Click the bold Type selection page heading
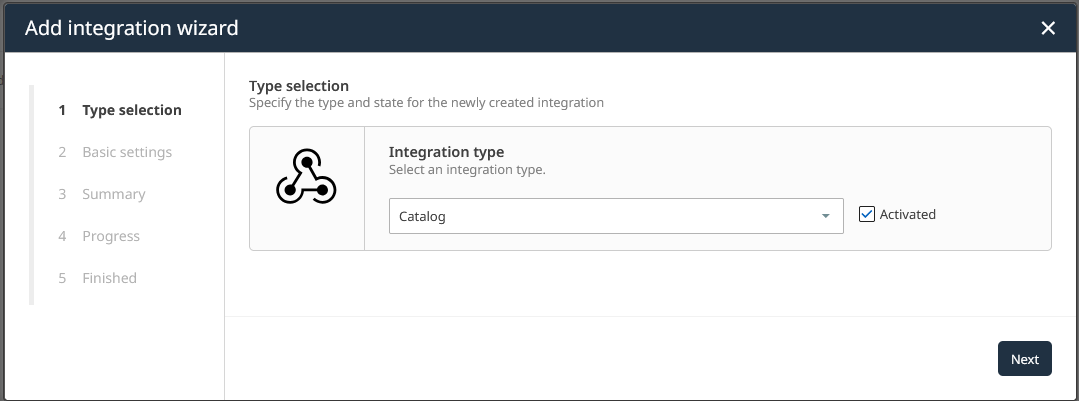Image resolution: width=1079 pixels, height=401 pixels. click(x=299, y=86)
